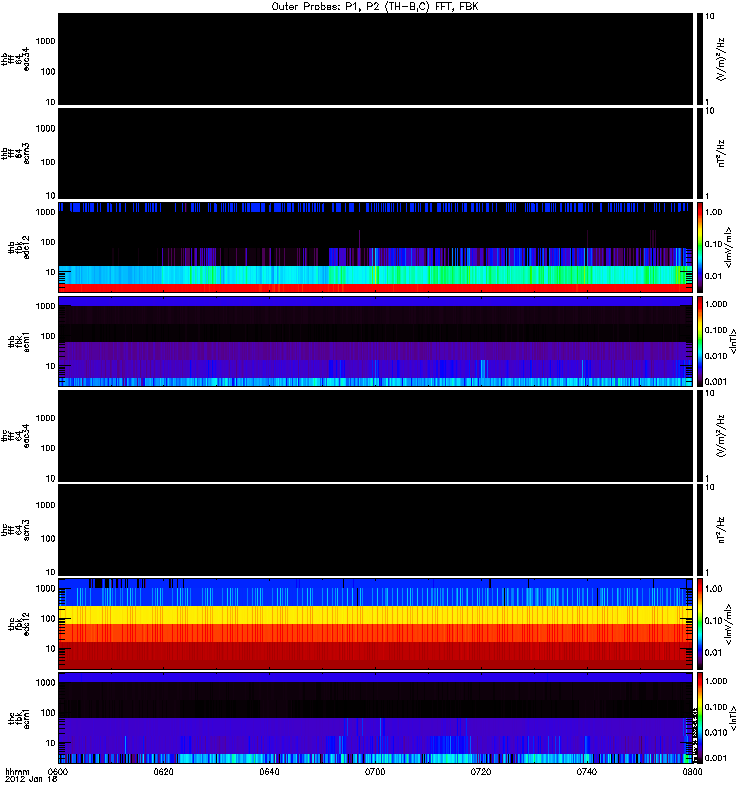This screenshot has height=800, width=750.
Task: Select the 0720 time axis label
Action: pos(481,771)
